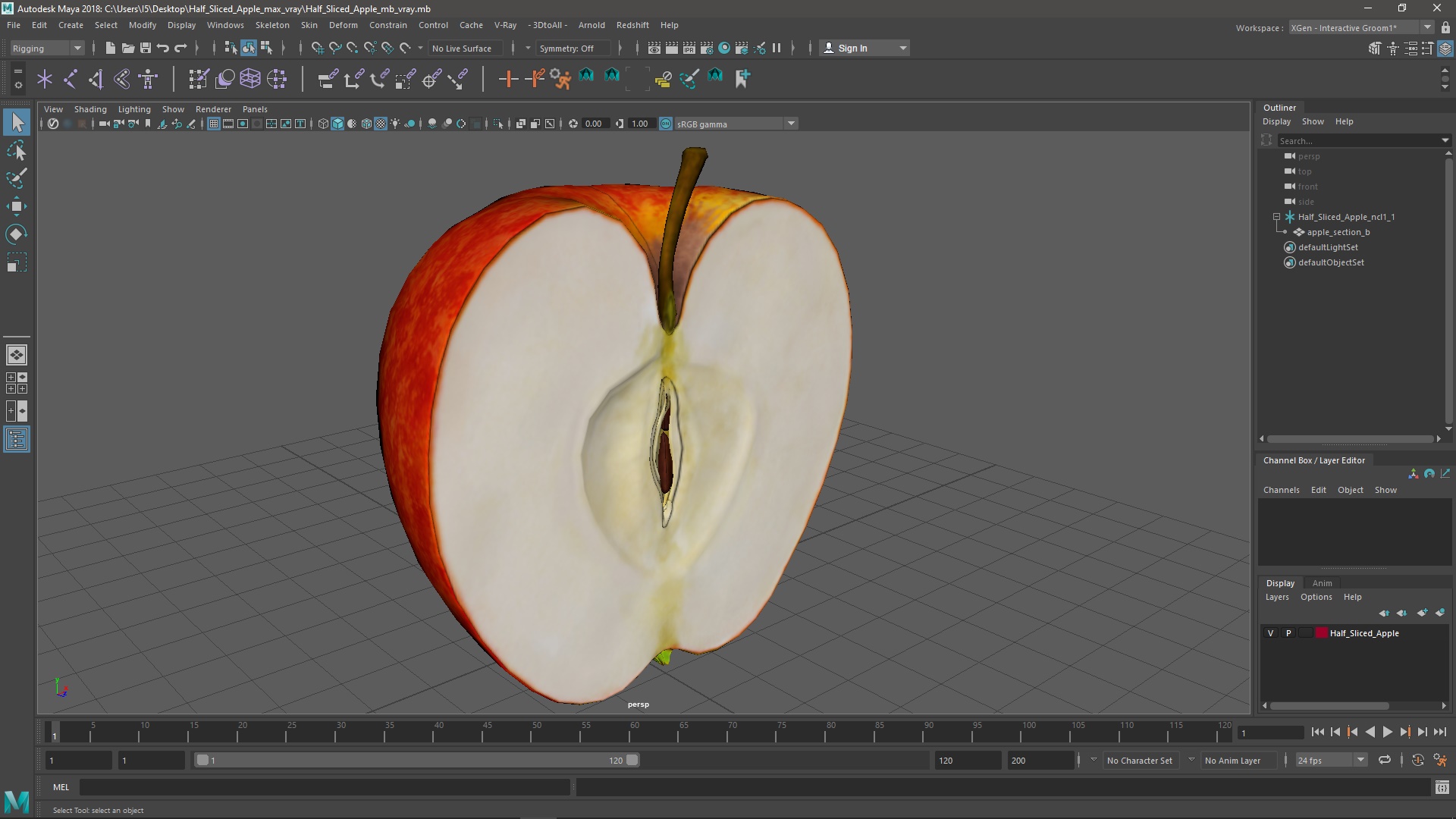Step to next key
1456x819 pixels.
[1404, 732]
